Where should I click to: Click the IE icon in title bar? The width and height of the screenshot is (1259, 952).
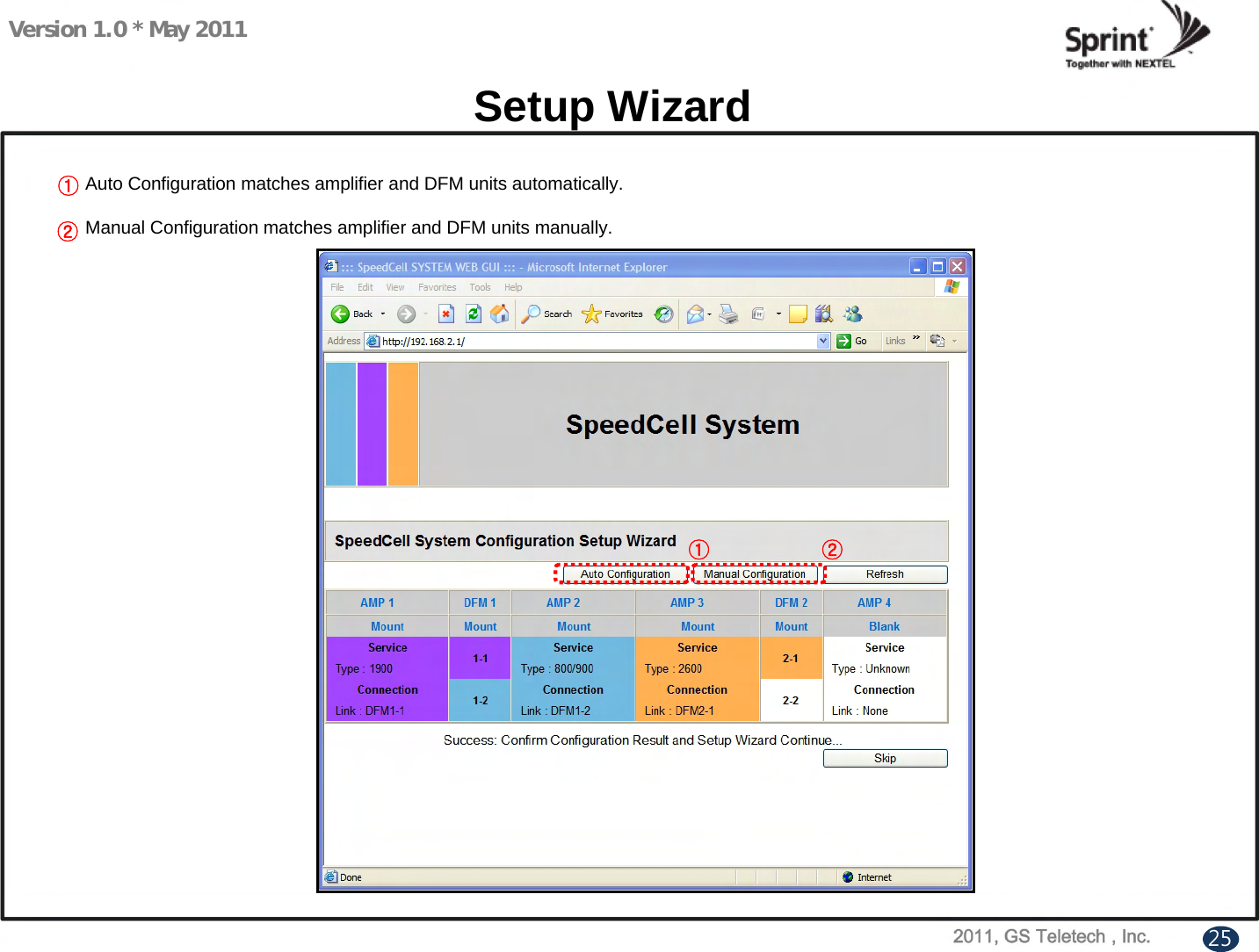click(x=331, y=266)
